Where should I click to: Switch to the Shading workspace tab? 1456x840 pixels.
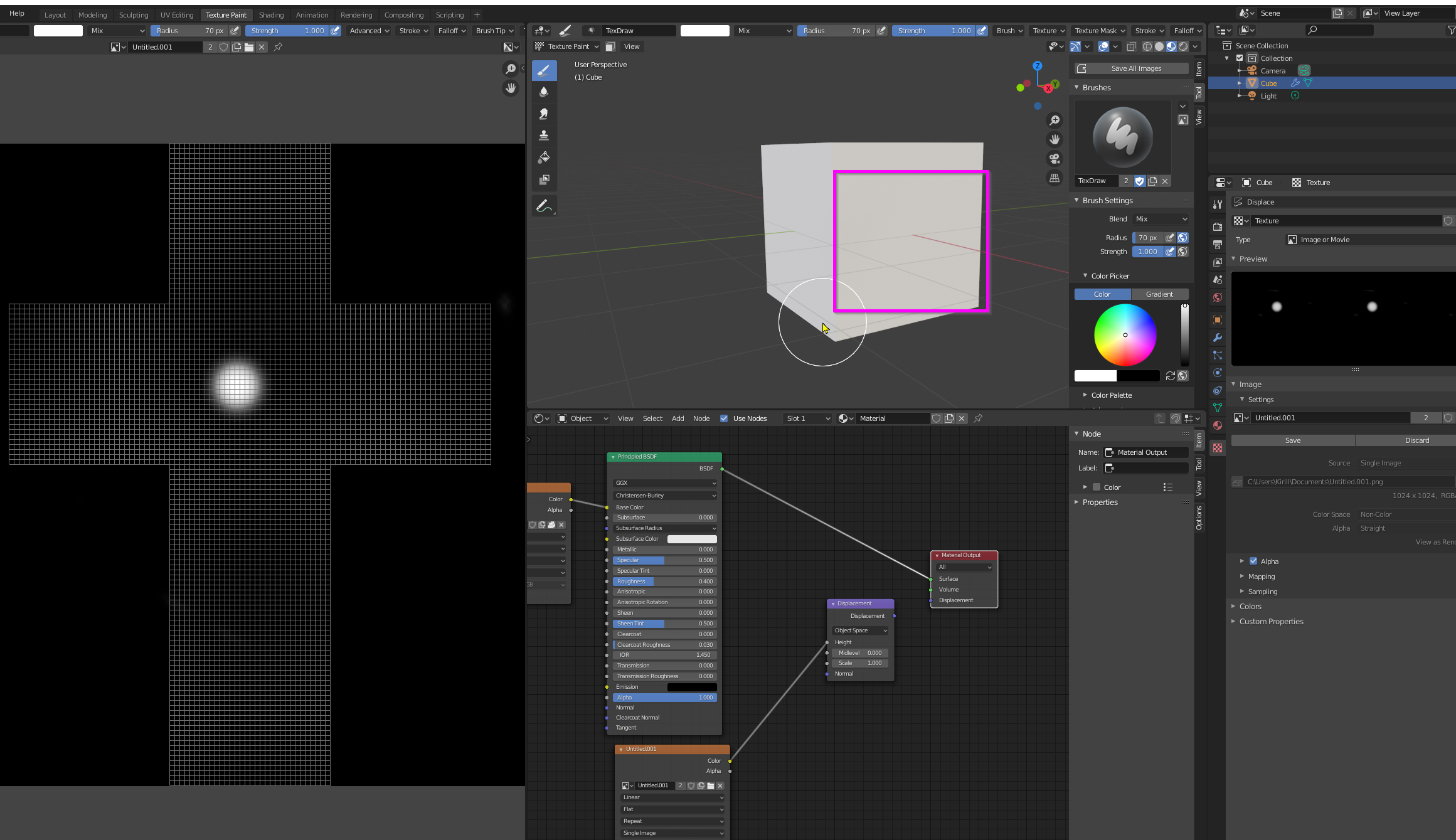pos(271,15)
